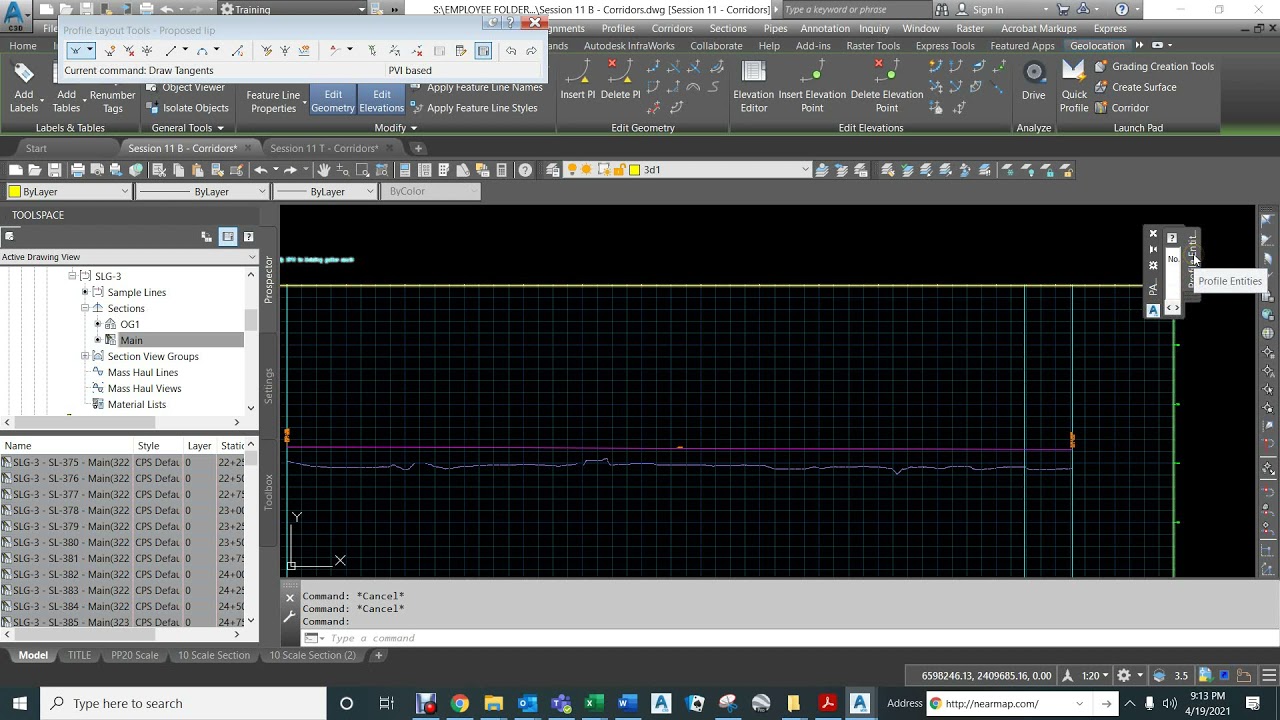Collapse the Sections tree node
Viewport: 1280px width, 720px height.
pos(85,308)
